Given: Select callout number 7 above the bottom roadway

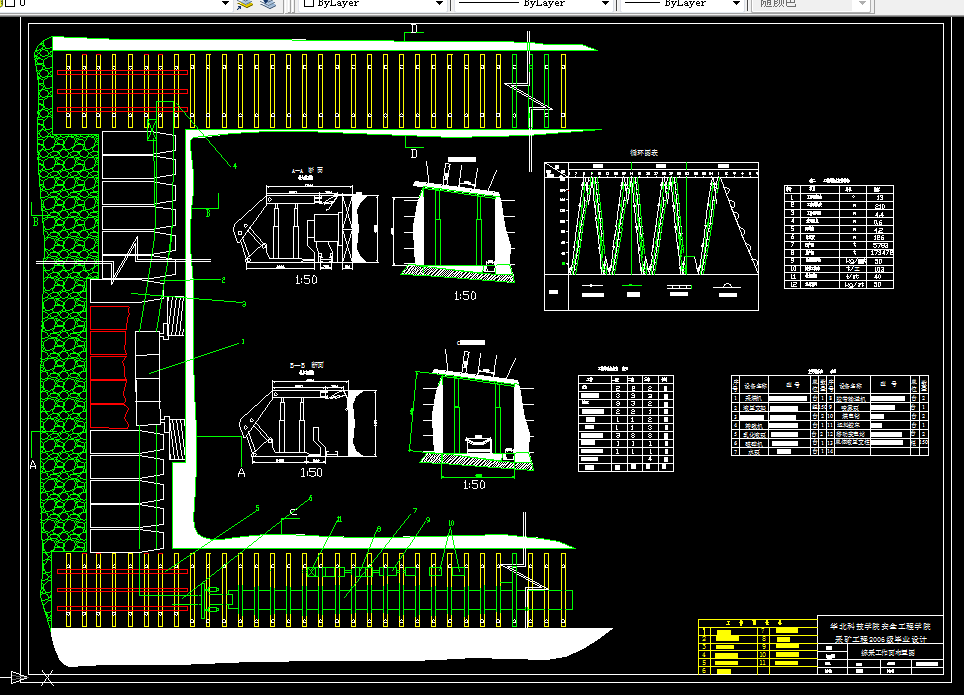Looking at the screenshot, I should click(x=415, y=510).
